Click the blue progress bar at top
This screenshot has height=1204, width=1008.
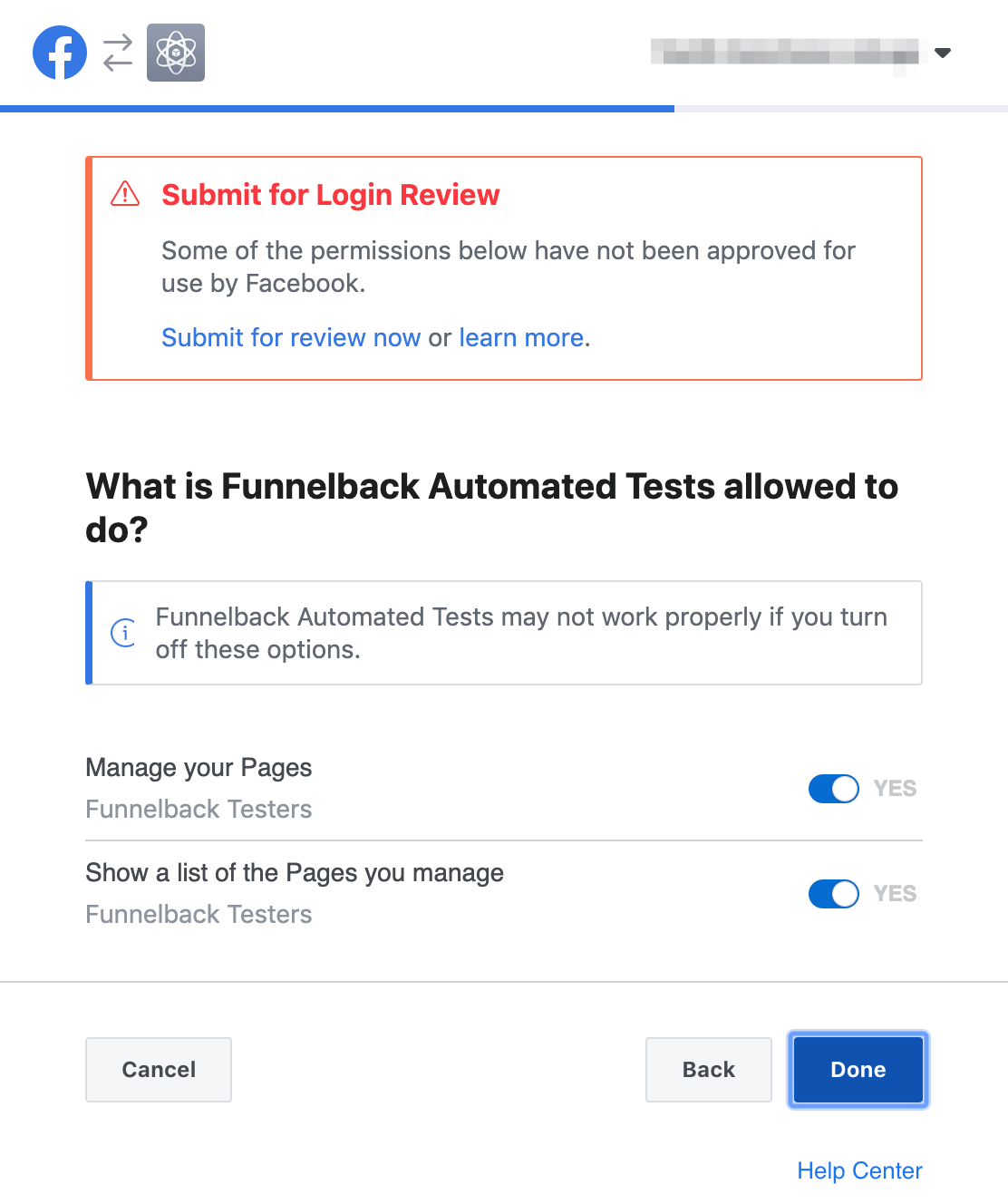pos(335,108)
